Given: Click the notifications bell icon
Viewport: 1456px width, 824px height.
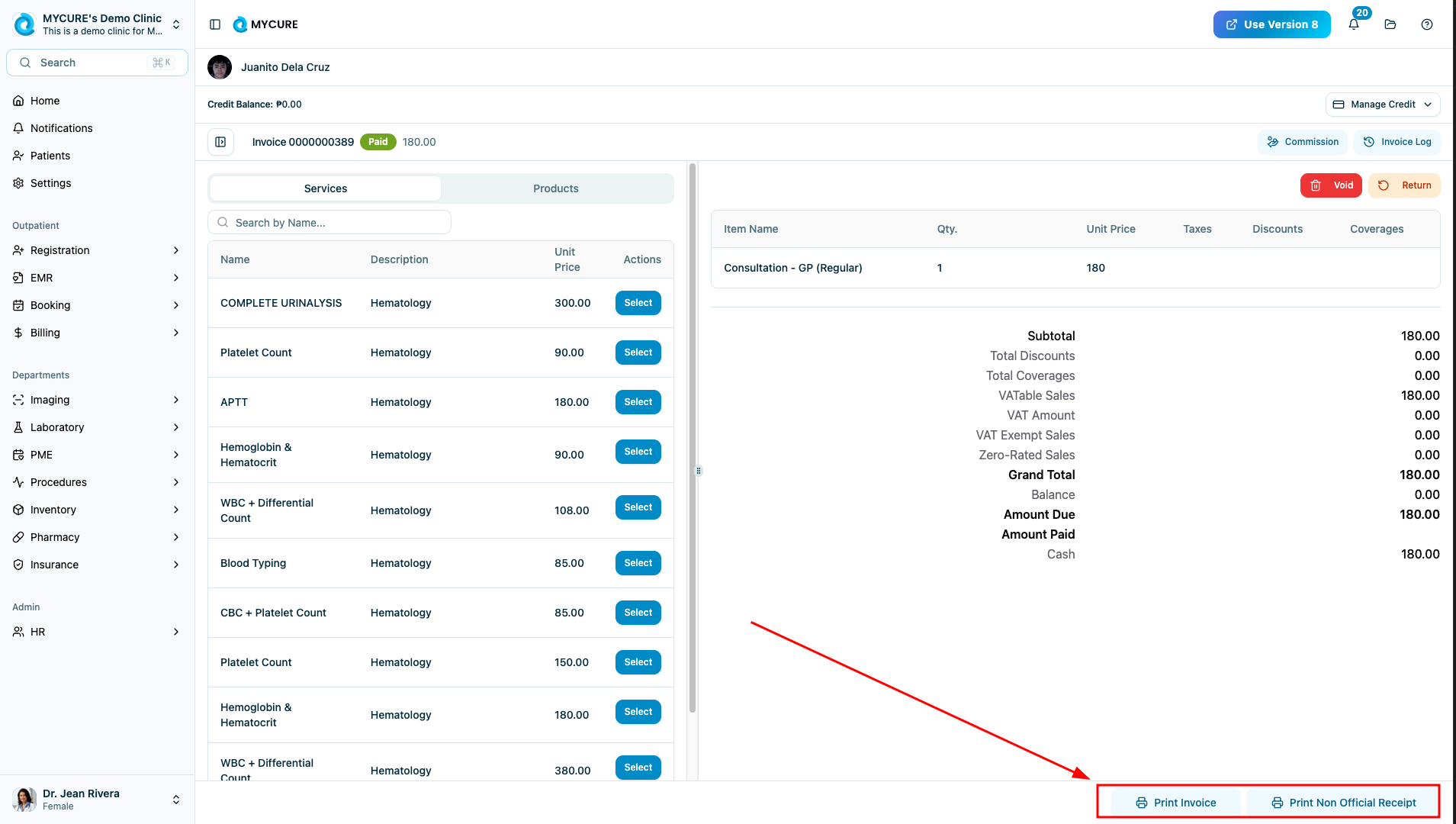Looking at the screenshot, I should click(x=1354, y=24).
